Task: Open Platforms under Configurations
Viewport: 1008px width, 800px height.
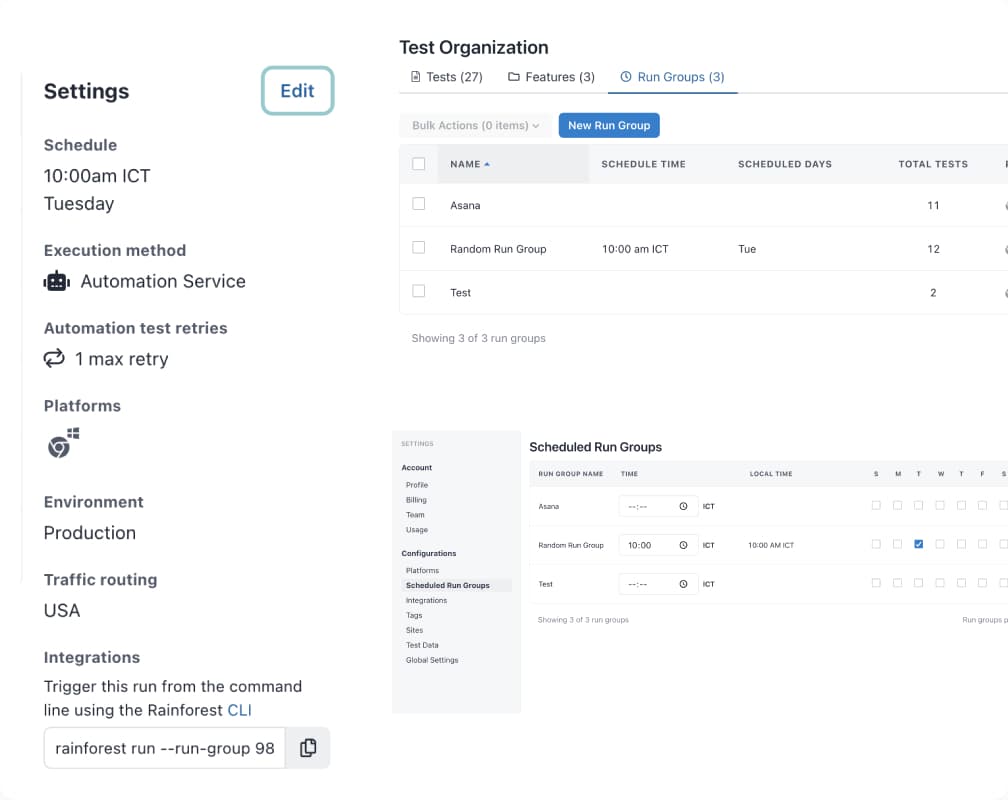Action: click(x=422, y=570)
